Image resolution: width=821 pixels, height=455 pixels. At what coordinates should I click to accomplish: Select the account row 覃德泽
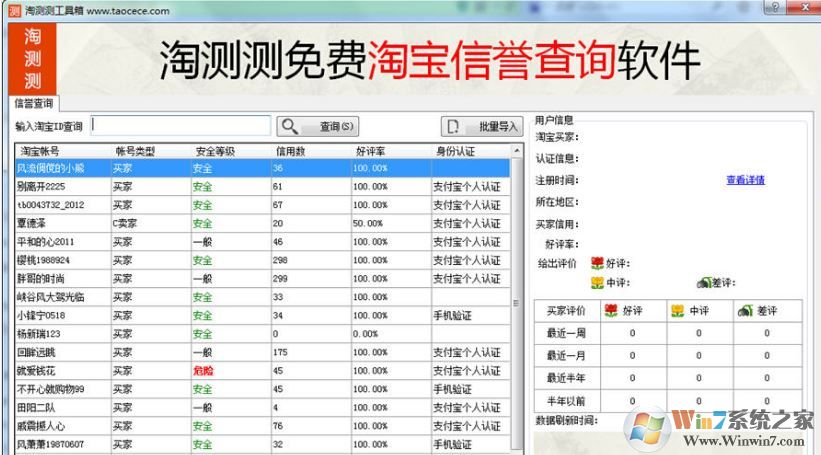tap(262, 223)
